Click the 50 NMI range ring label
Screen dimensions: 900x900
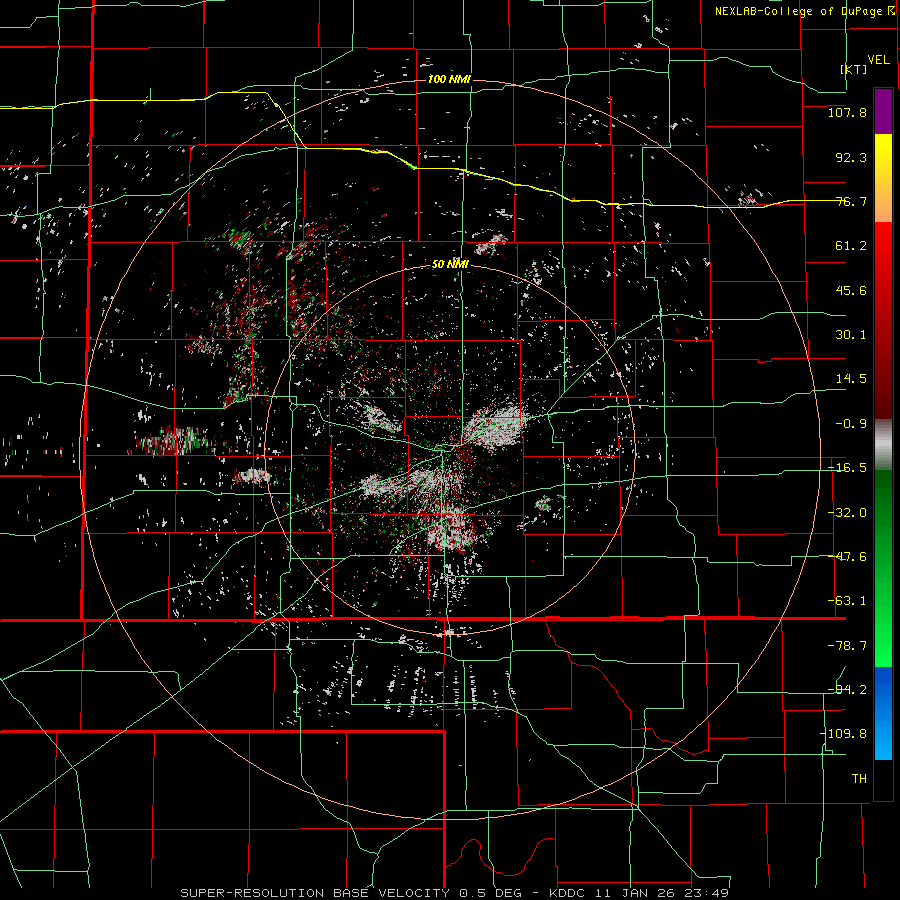(450, 264)
